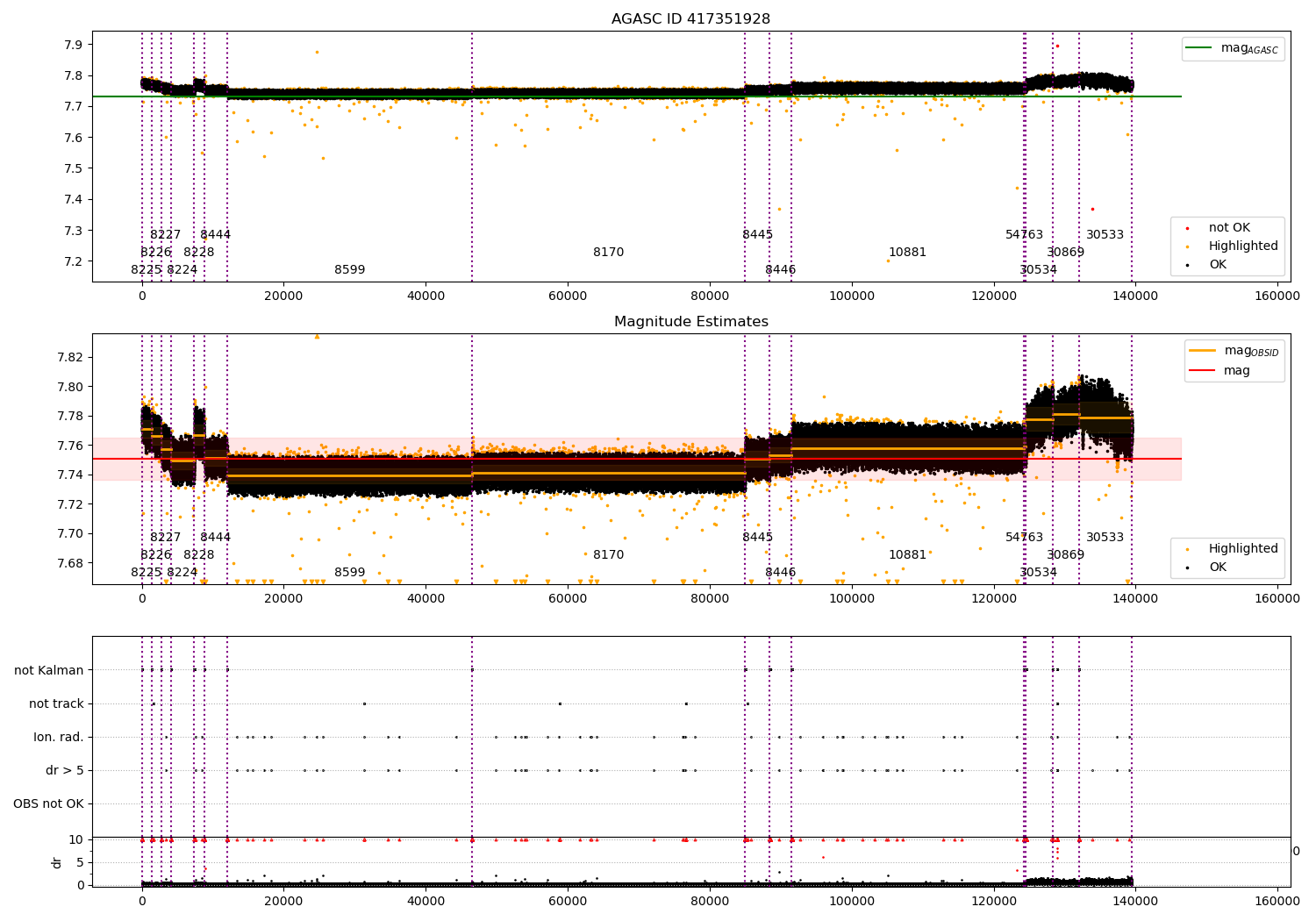Click the red mag legend entry in middle plot

pyautogui.click(x=1219, y=370)
